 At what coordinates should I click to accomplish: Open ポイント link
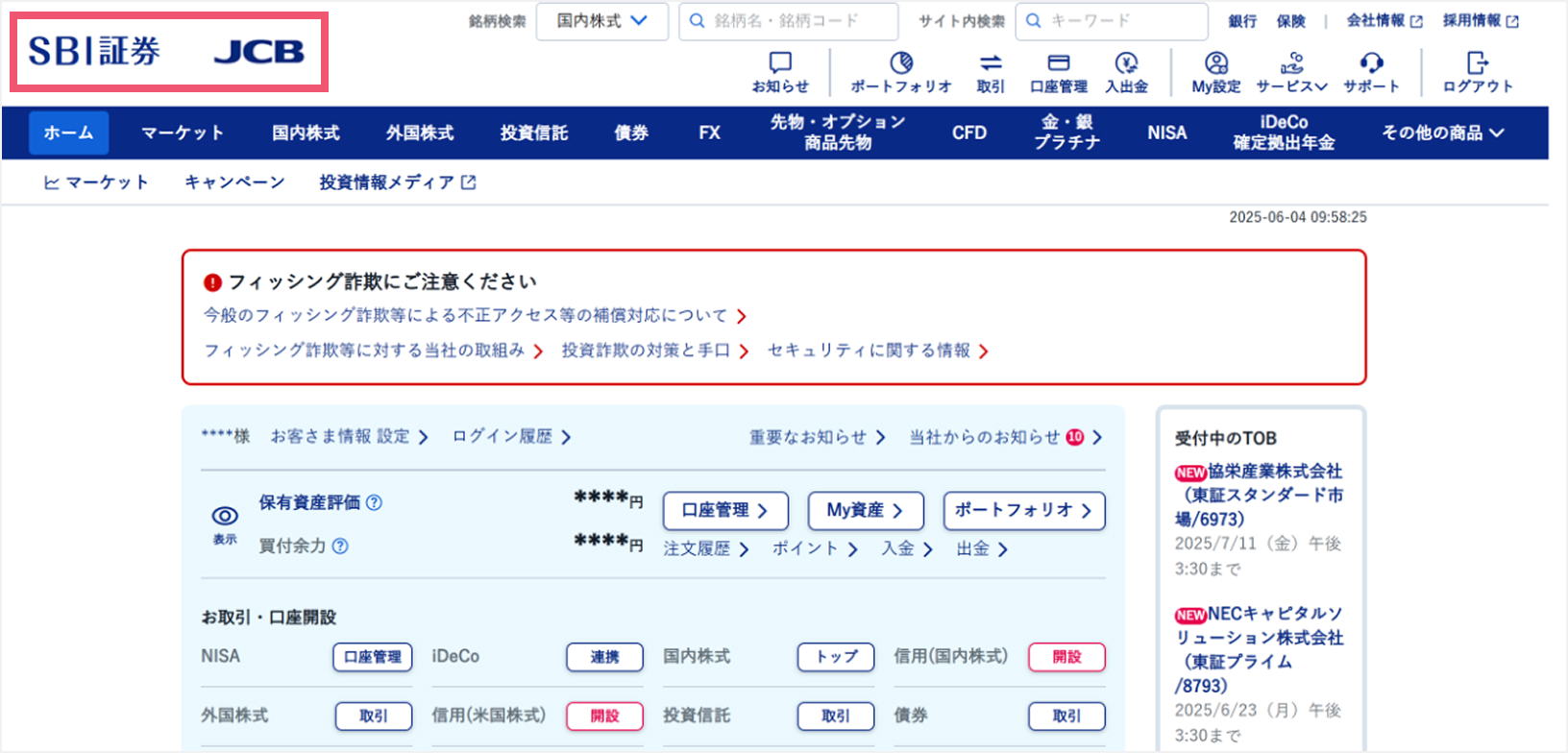pos(815,549)
